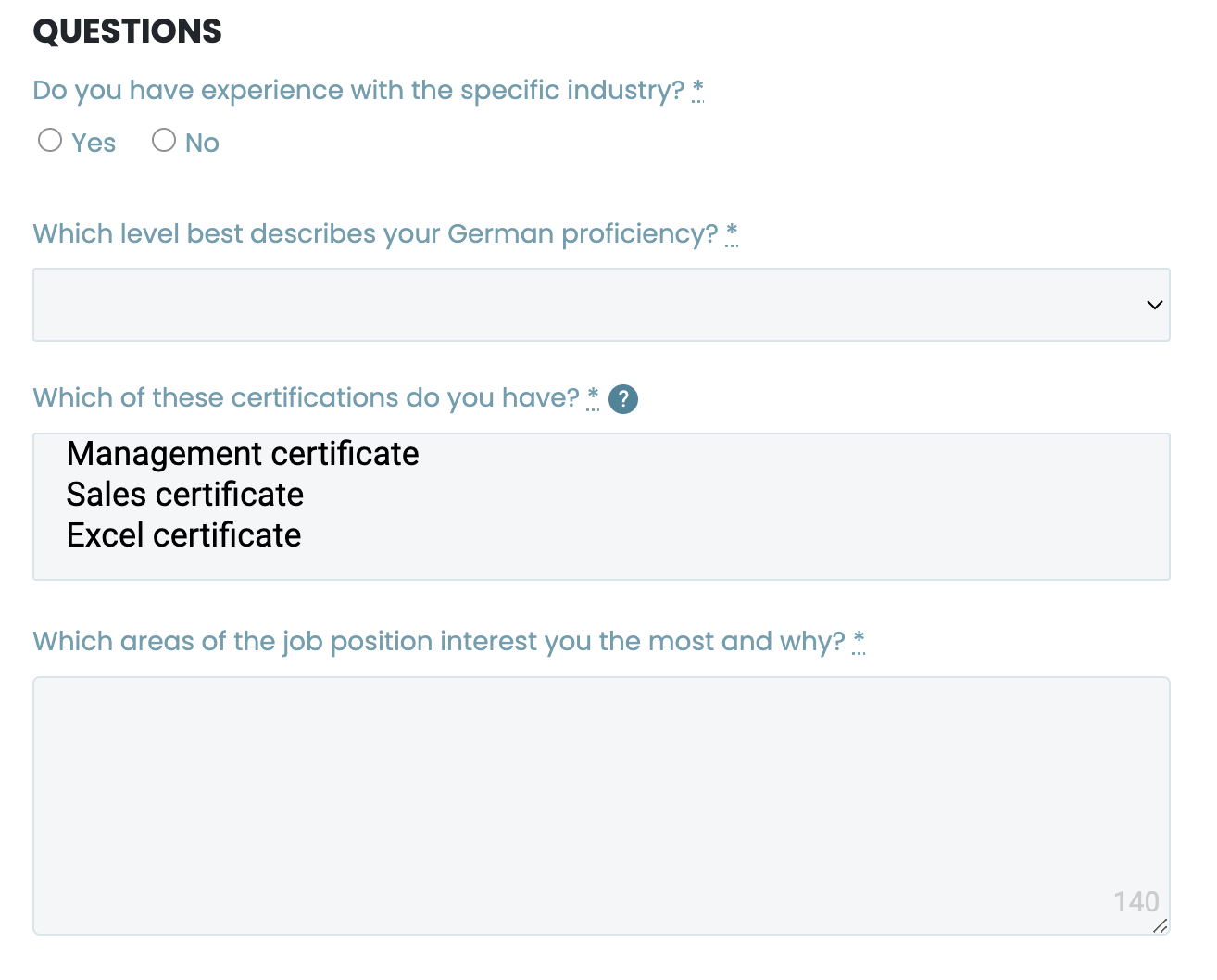1217x980 pixels.
Task: Click the QUESTIONS heading
Action: (128, 31)
